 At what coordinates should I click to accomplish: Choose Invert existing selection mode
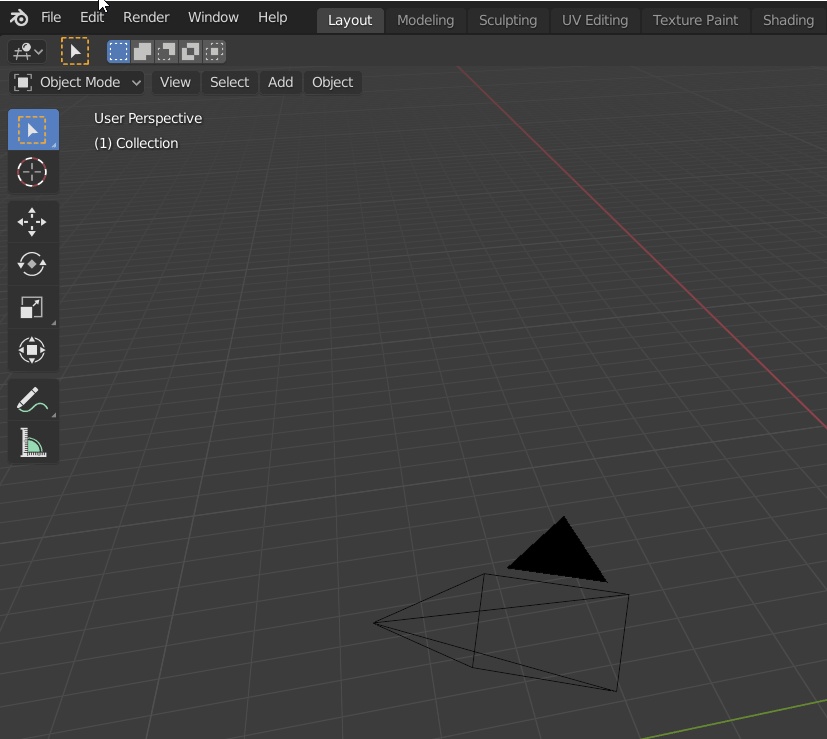[x=190, y=52]
